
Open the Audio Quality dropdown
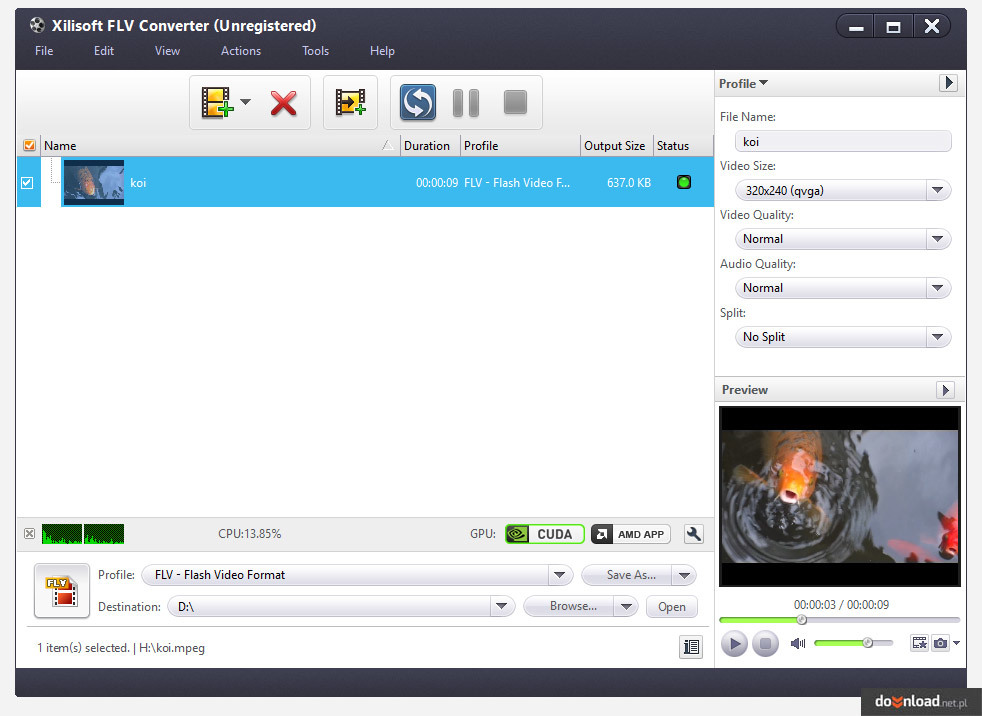click(x=843, y=288)
